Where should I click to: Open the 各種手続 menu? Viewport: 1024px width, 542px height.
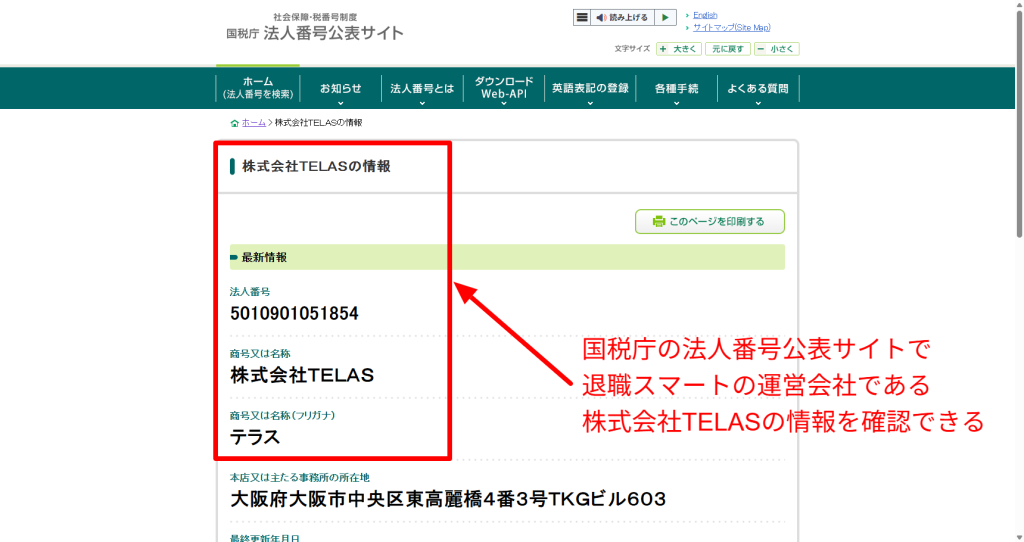click(x=677, y=88)
